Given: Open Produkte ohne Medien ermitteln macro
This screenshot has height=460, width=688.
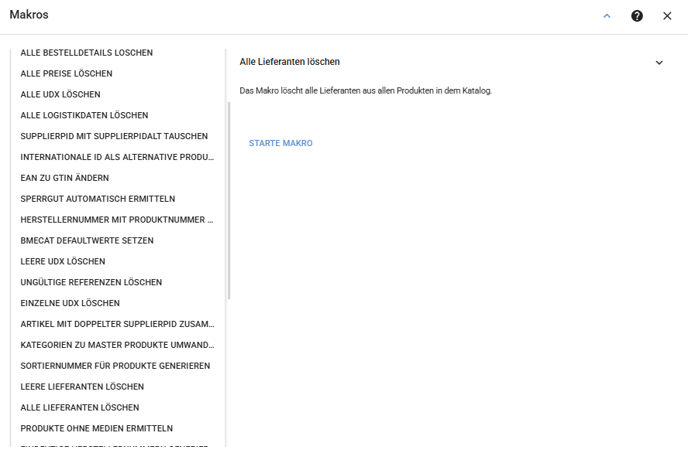Looking at the screenshot, I should pyautogui.click(x=96, y=429).
